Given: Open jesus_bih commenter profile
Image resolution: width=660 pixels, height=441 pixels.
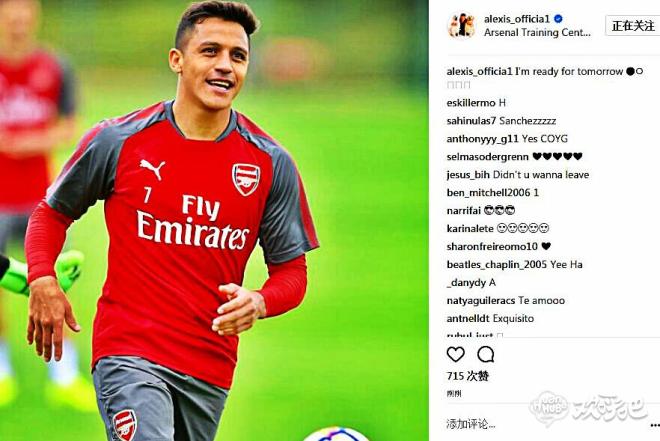Looking at the screenshot, I should point(468,175).
